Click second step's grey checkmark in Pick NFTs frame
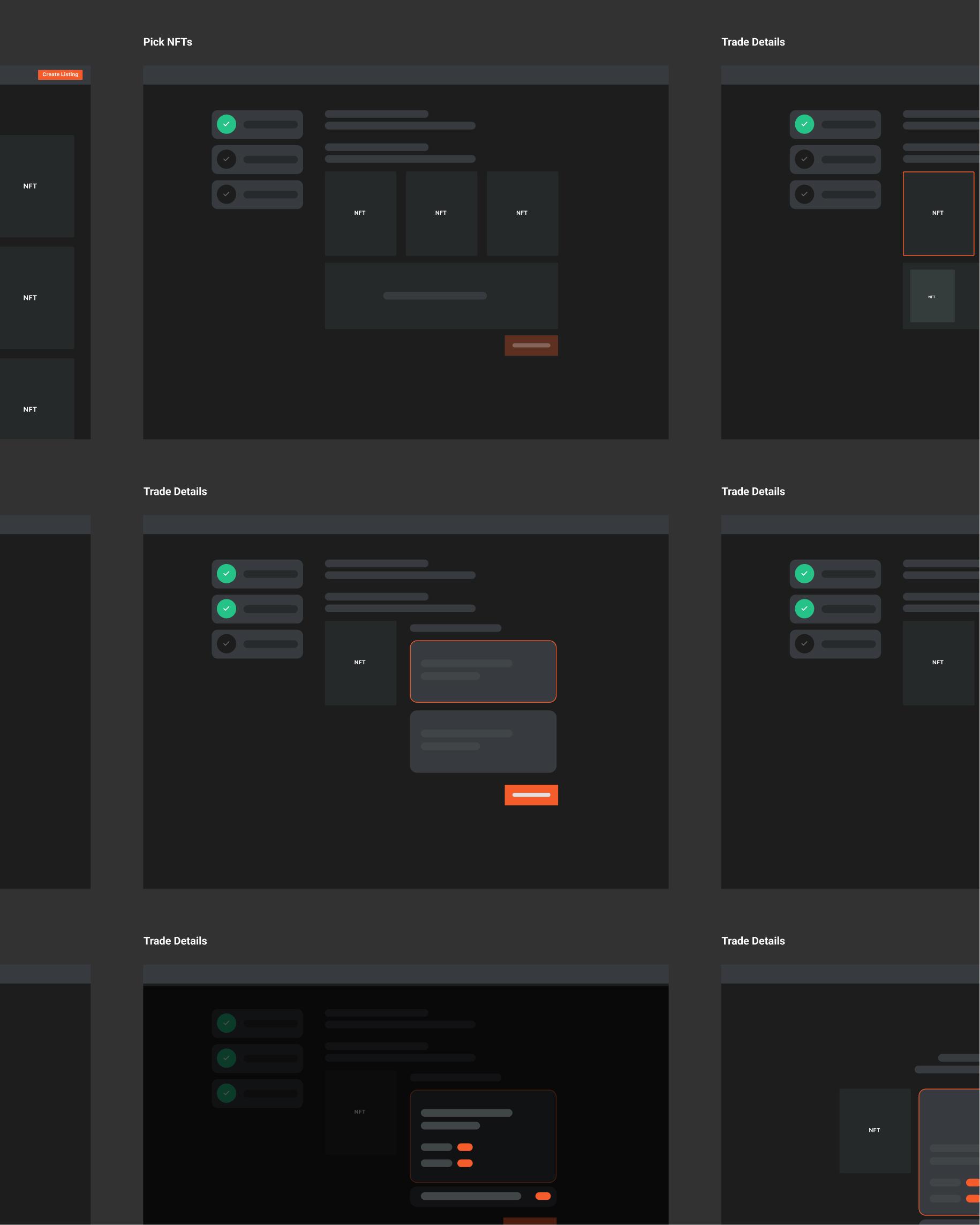Image resolution: width=980 pixels, height=1225 pixels. coord(226,160)
